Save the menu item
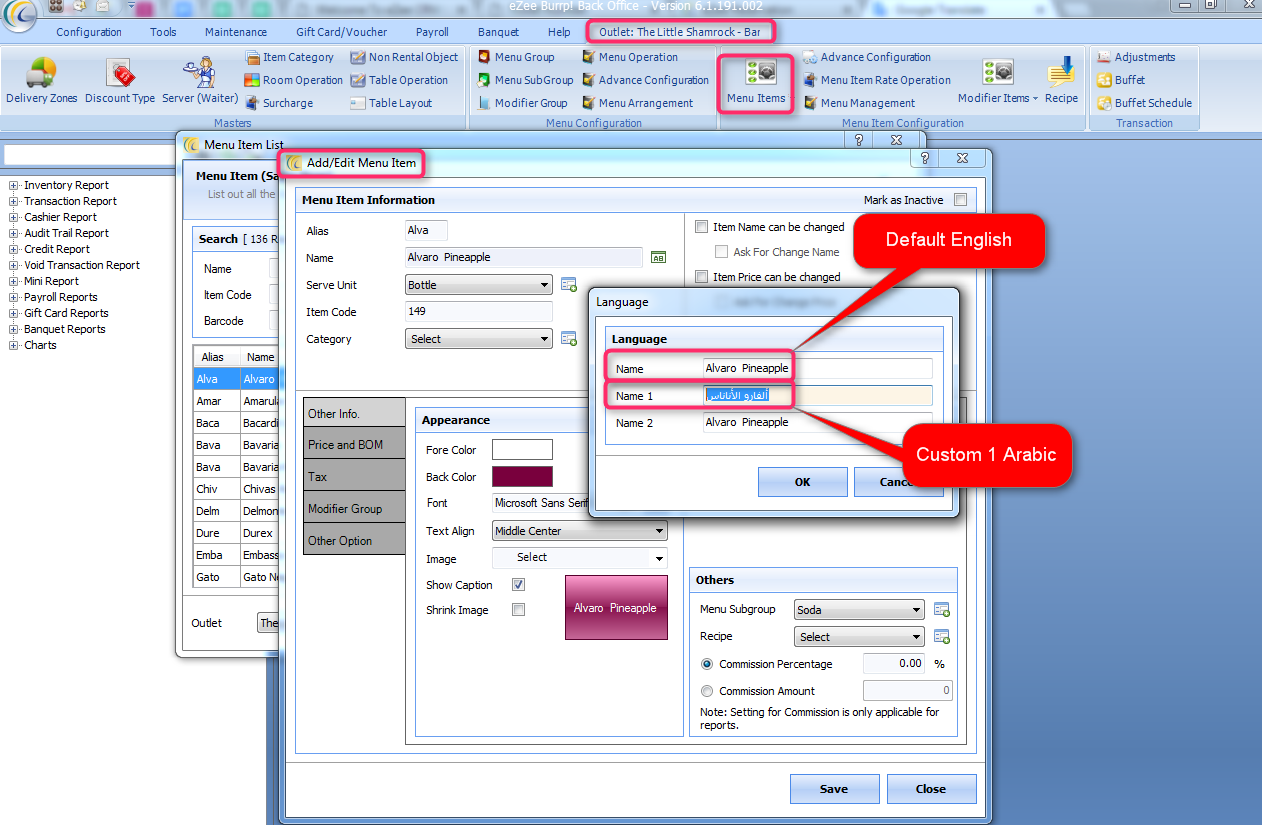This screenshot has width=1262, height=825. click(x=834, y=788)
